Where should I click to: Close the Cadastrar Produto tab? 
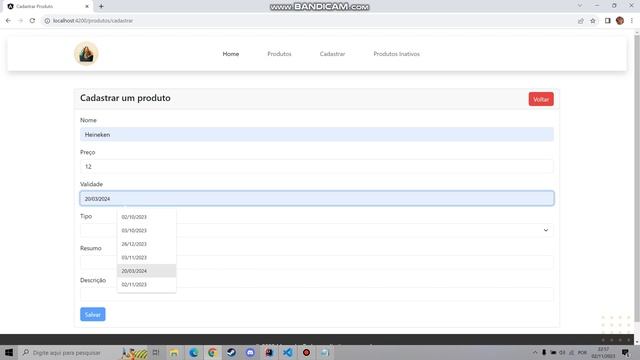(87, 6)
